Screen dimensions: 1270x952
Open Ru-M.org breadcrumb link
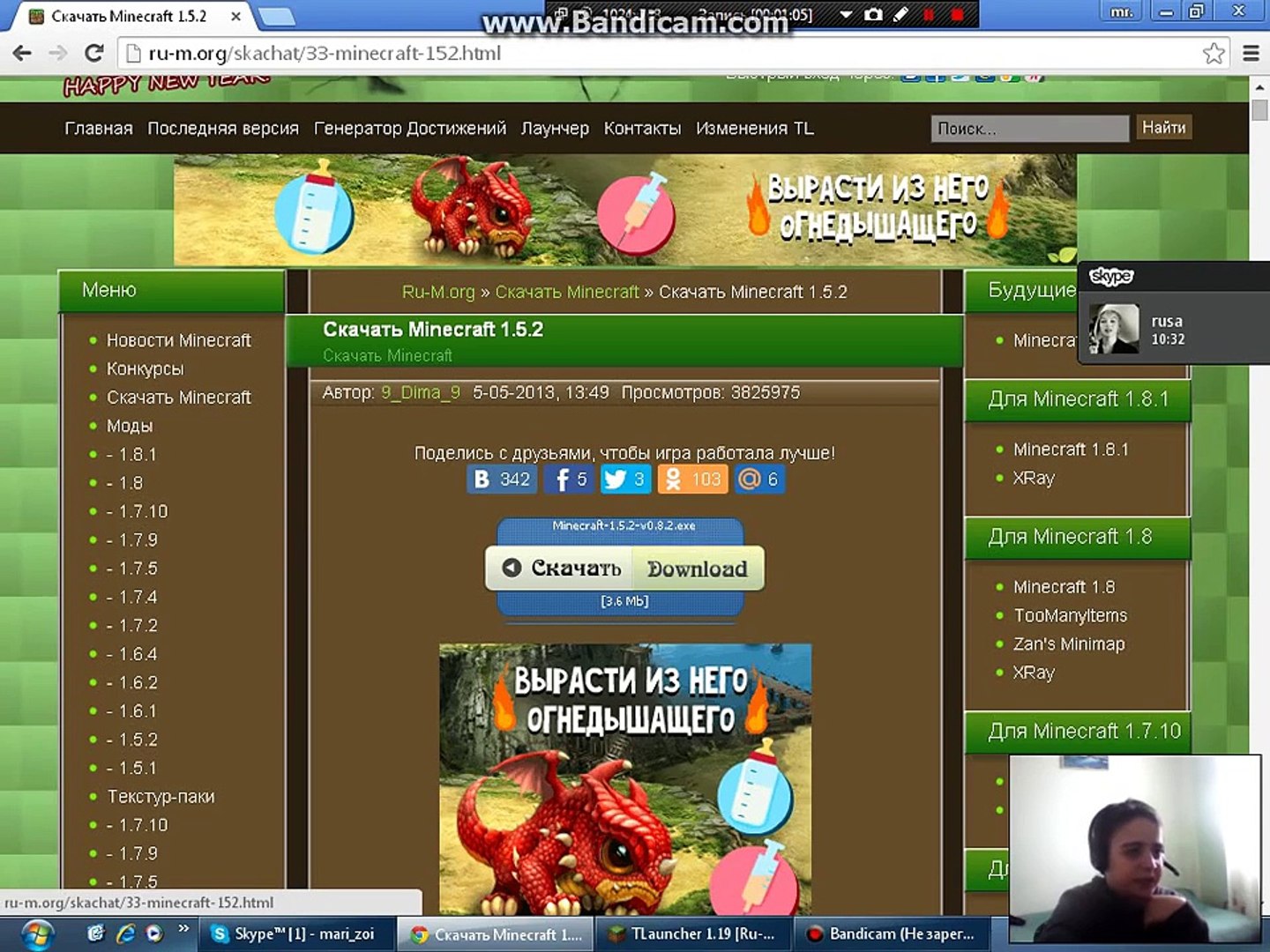tap(438, 292)
